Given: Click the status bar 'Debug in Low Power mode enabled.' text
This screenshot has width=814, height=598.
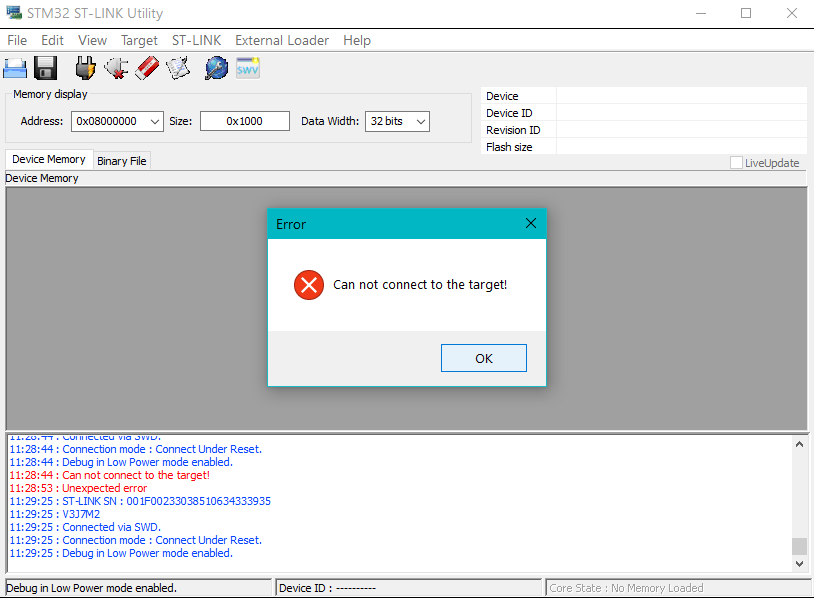Looking at the screenshot, I should tap(91, 588).
